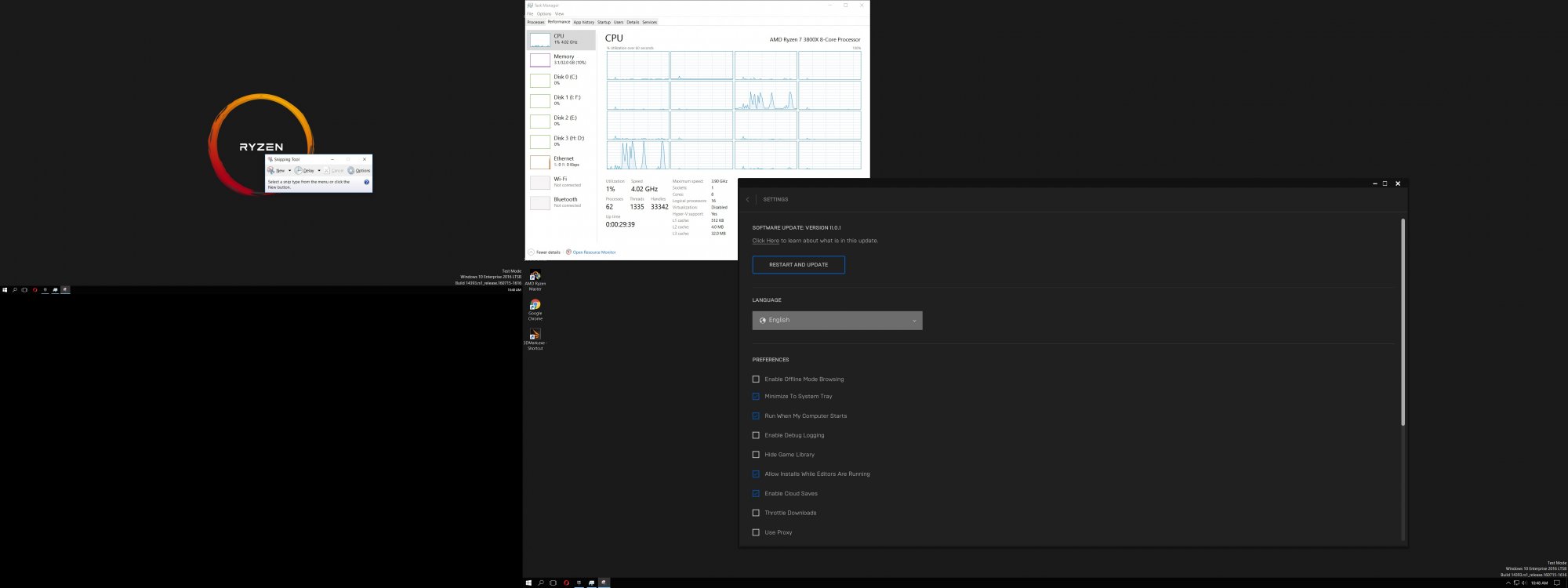Toggle the Throttle Downloads checkbox

[x=756, y=514]
